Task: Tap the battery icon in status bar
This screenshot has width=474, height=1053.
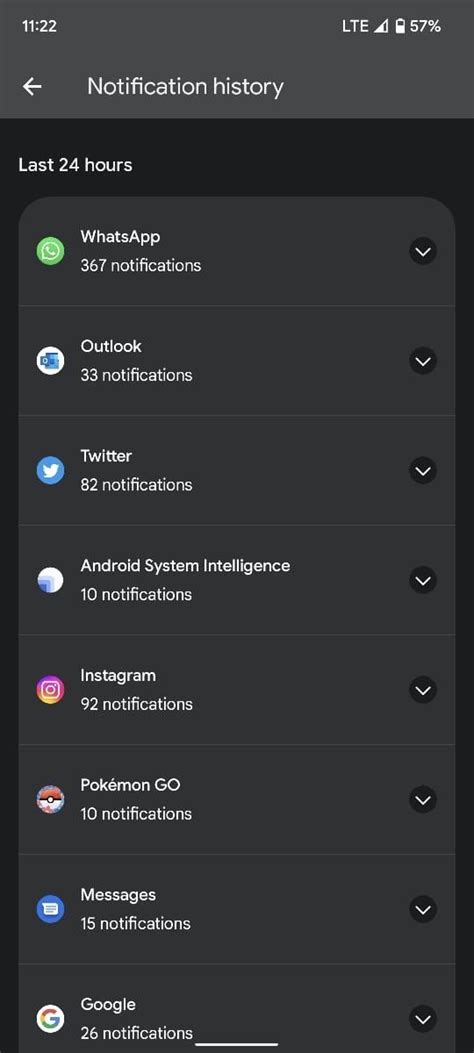Action: click(x=400, y=26)
